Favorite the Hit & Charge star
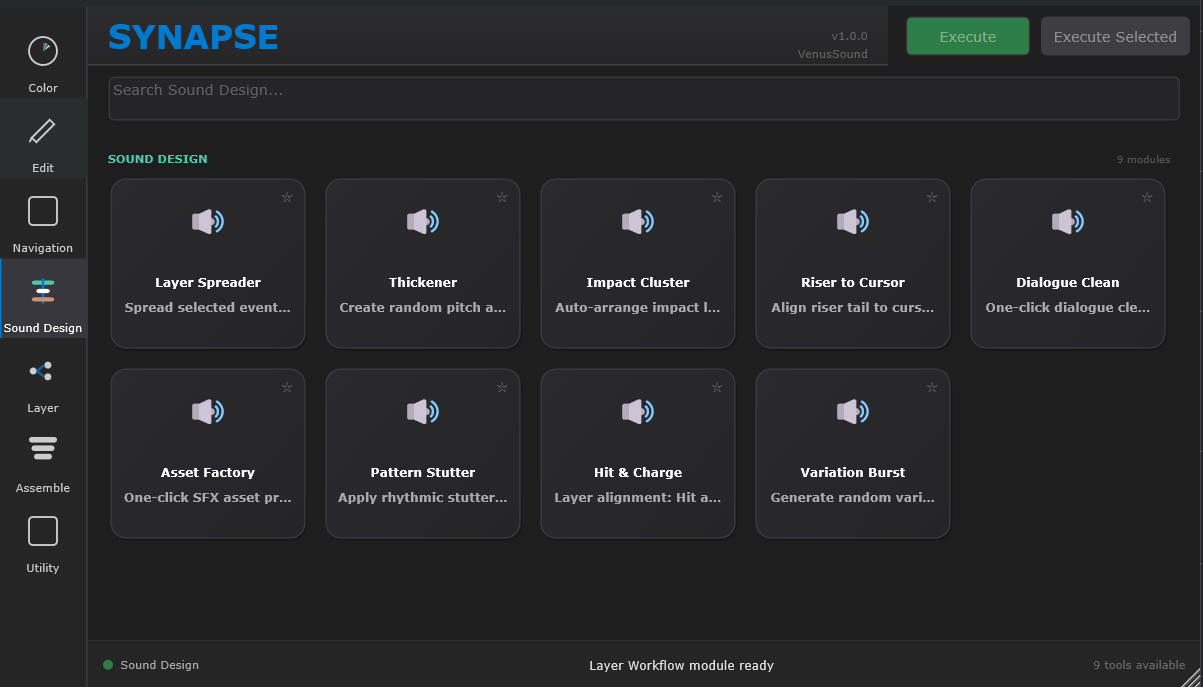The image size is (1203, 687). pos(717,387)
